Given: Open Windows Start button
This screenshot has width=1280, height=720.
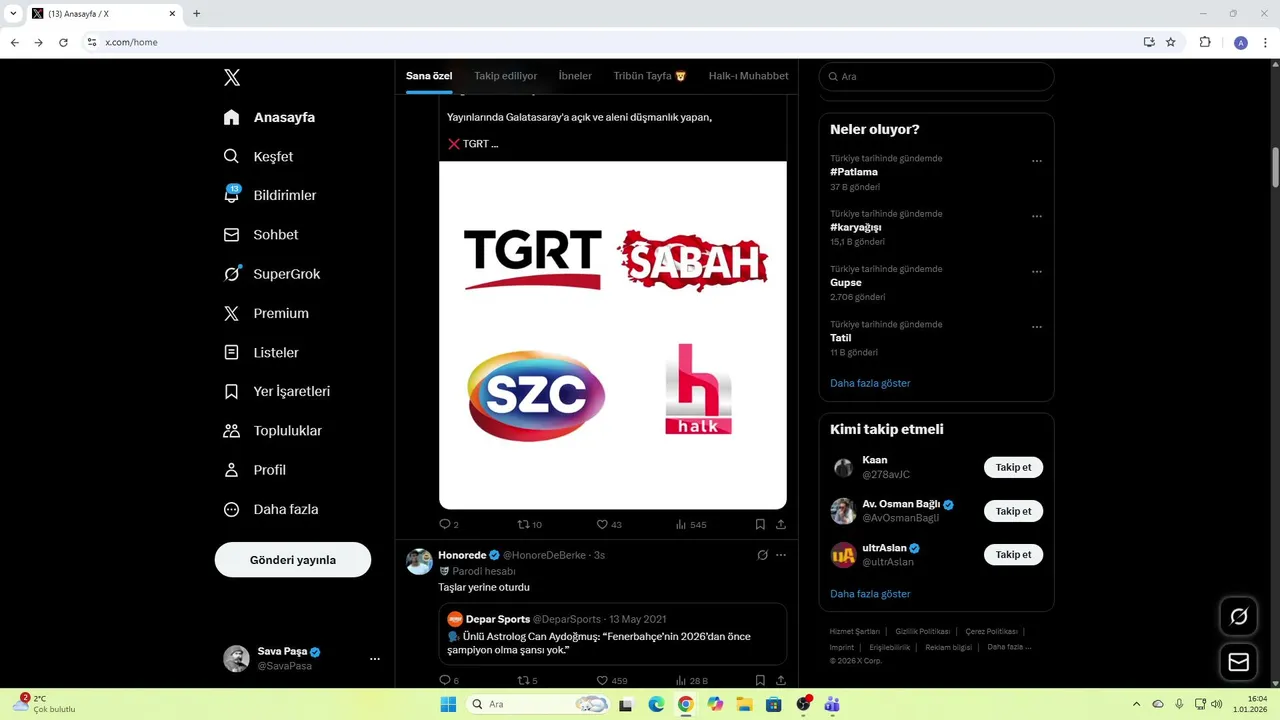Looking at the screenshot, I should [x=448, y=704].
